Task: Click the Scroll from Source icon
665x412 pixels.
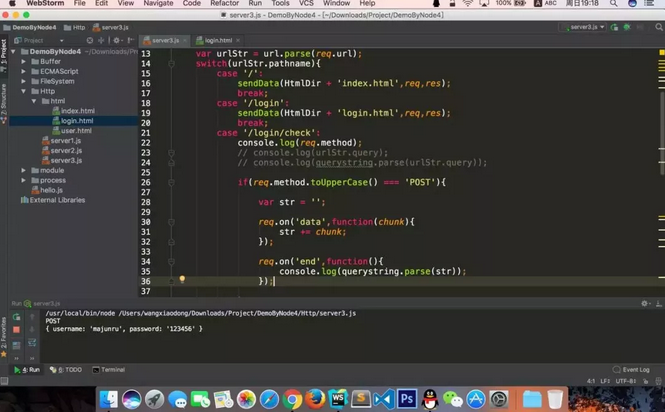Action: tap(89, 40)
